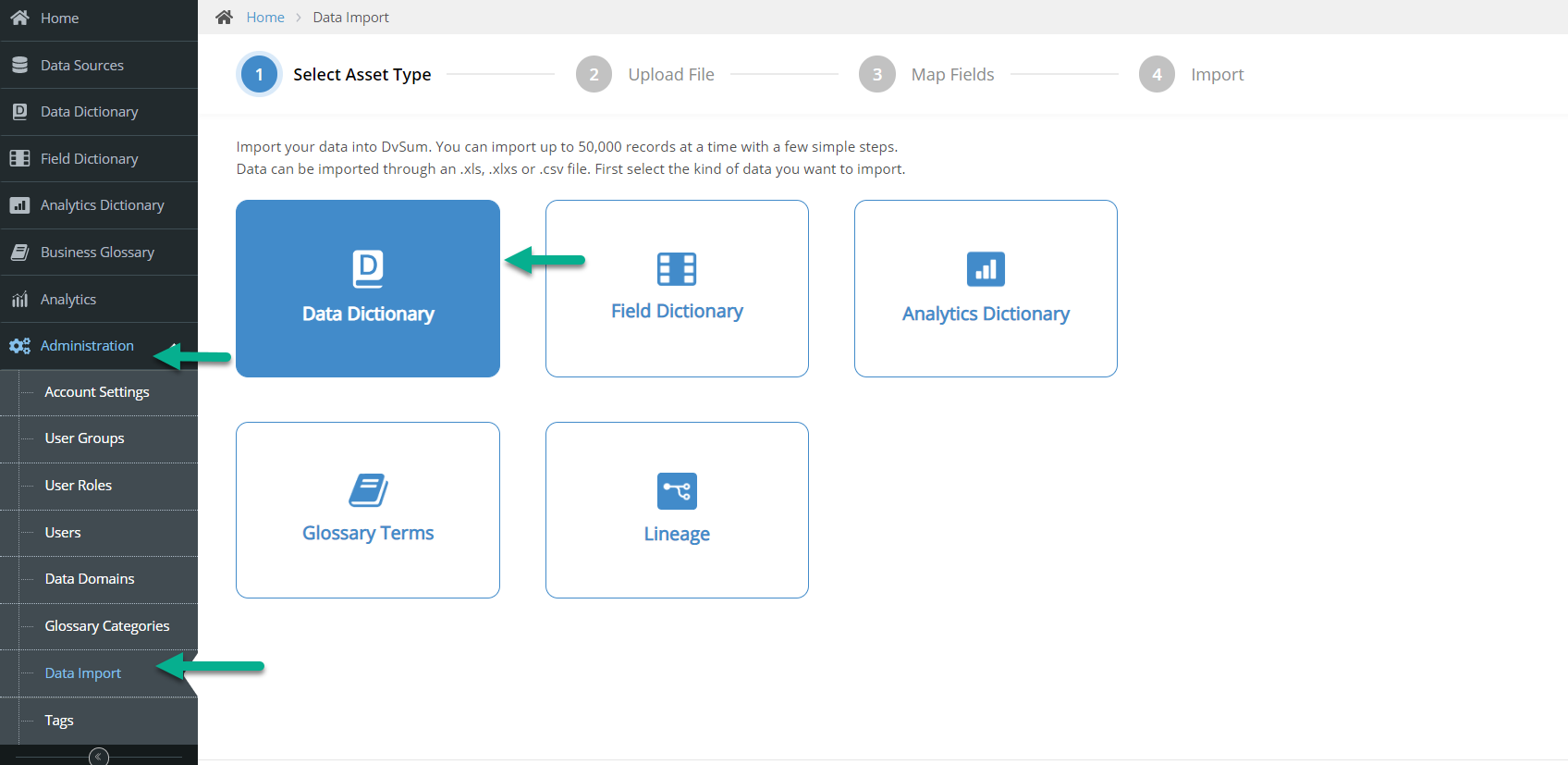Click the step 4 numbered circle
This screenshot has height=765, width=1568.
1157,74
